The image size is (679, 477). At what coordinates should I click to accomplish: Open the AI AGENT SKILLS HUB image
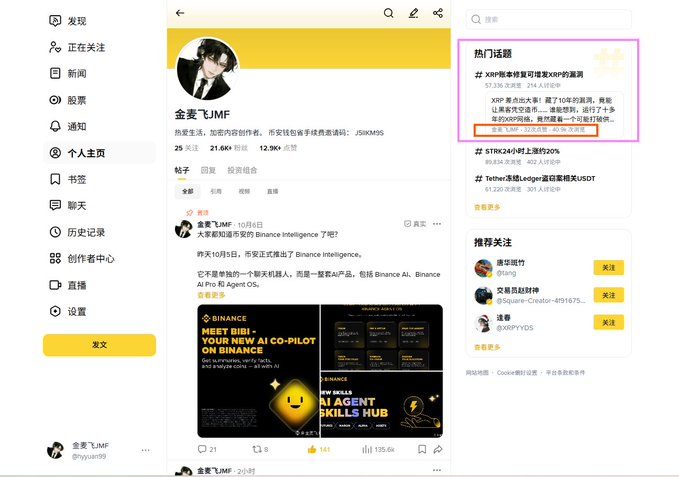click(x=382, y=404)
